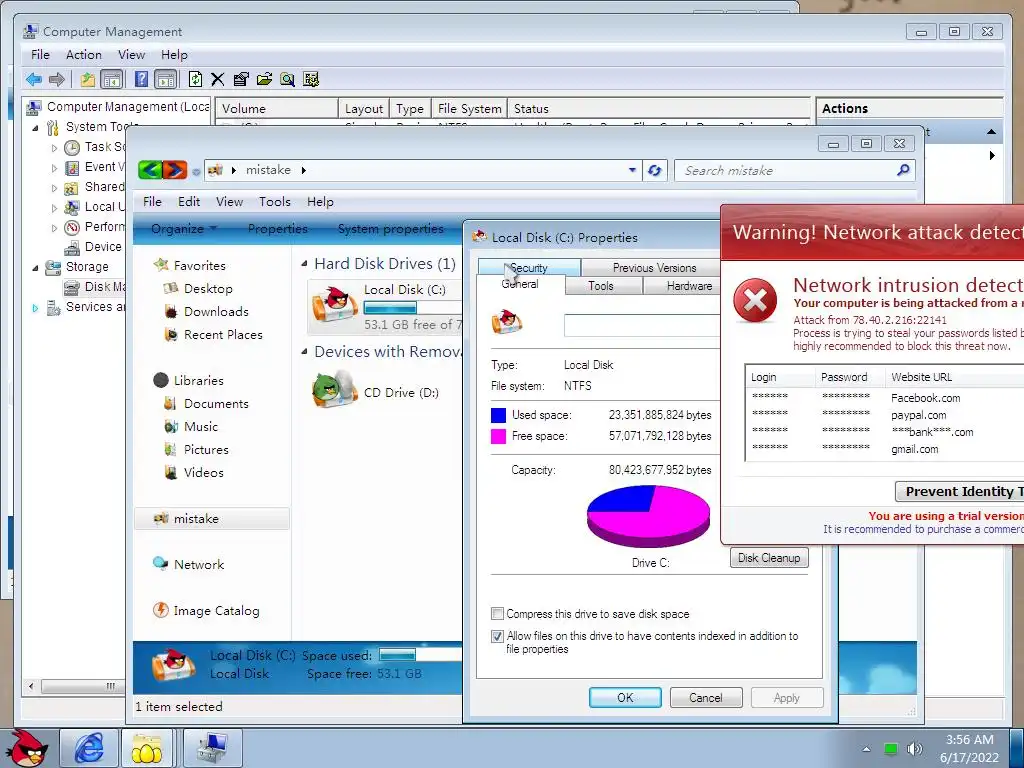Switch to the Previous Versions tab
Image resolution: width=1024 pixels, height=768 pixels.
pos(654,268)
